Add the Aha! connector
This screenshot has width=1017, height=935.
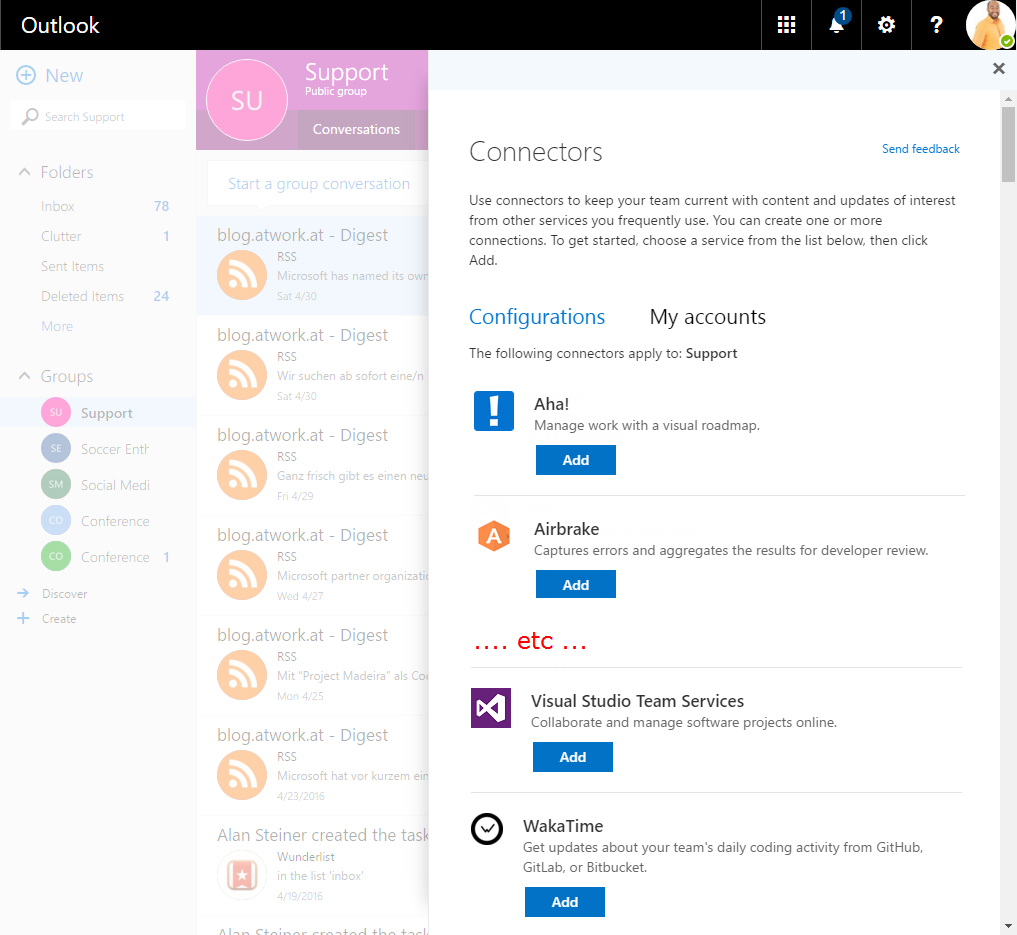[575, 460]
